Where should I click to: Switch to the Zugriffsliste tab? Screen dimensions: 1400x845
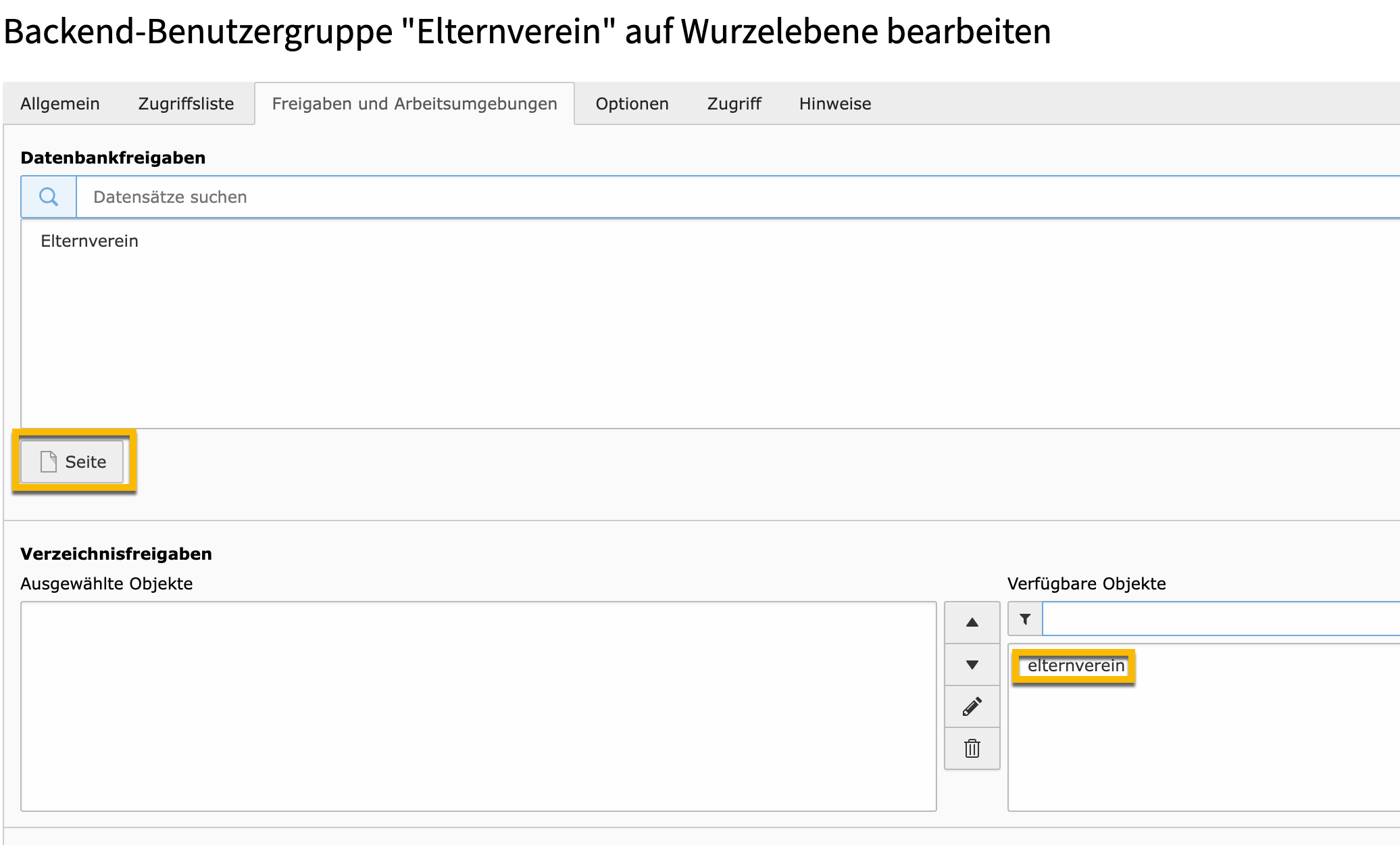coord(185,103)
